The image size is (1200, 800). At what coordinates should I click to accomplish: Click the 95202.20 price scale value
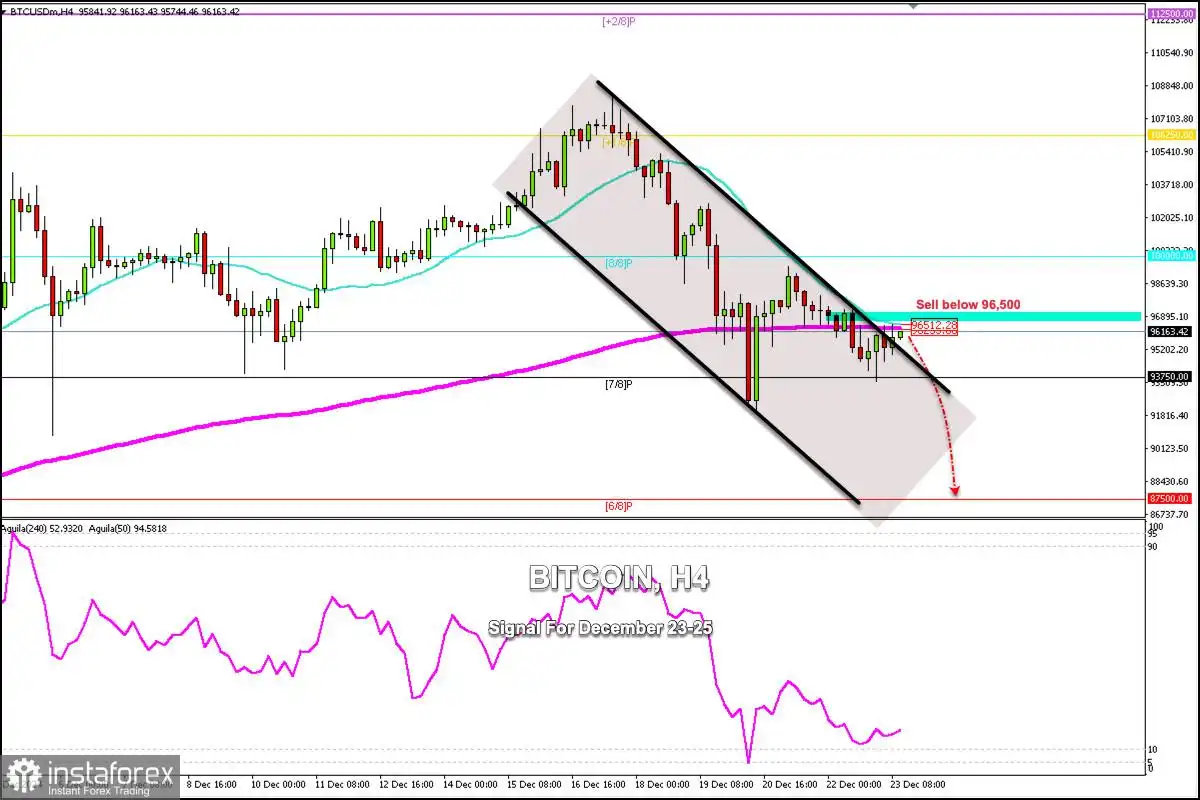click(1171, 349)
